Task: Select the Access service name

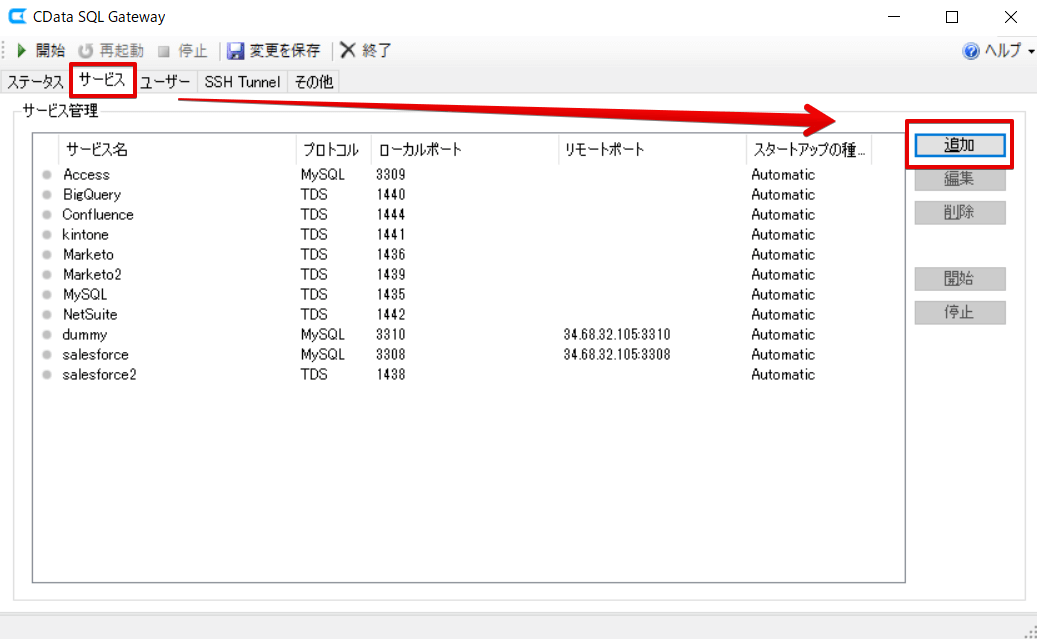Action: click(86, 175)
